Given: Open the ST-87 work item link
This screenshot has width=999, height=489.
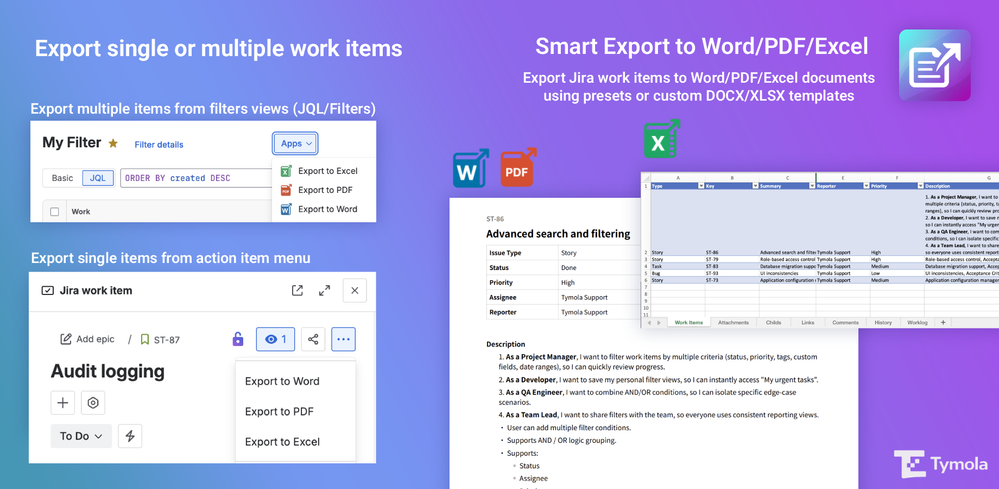Looking at the screenshot, I should [166, 340].
